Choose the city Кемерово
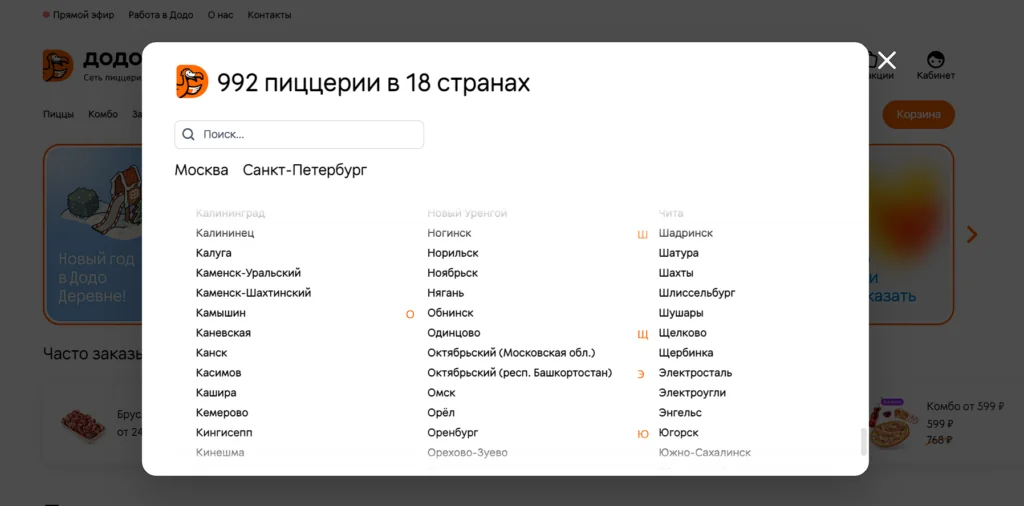This screenshot has width=1024, height=506. click(222, 413)
